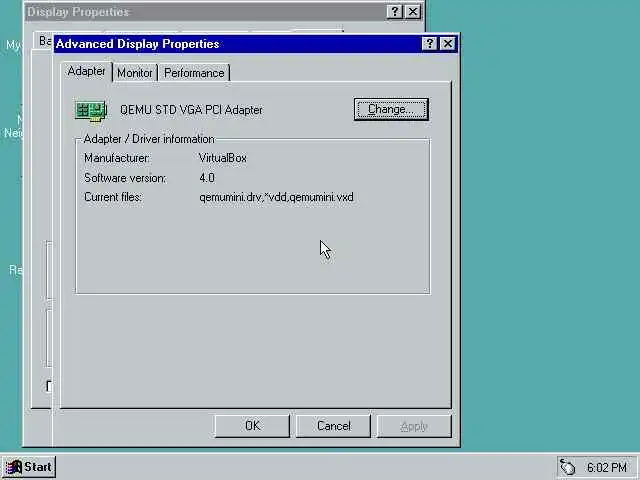Image resolution: width=640 pixels, height=480 pixels.
Task: Click the Change... adapter button
Action: (x=391, y=109)
